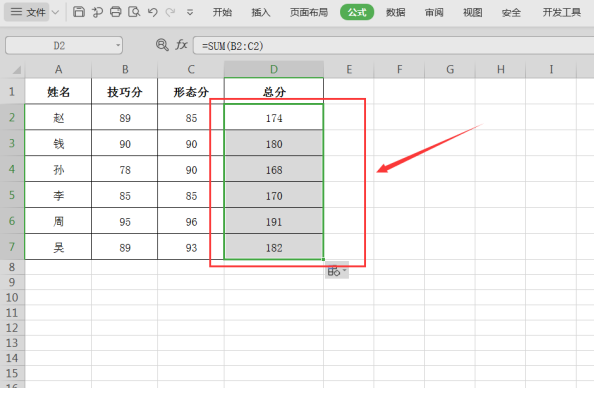
Task: Click the Save icon in toolbar
Action: 79,12
